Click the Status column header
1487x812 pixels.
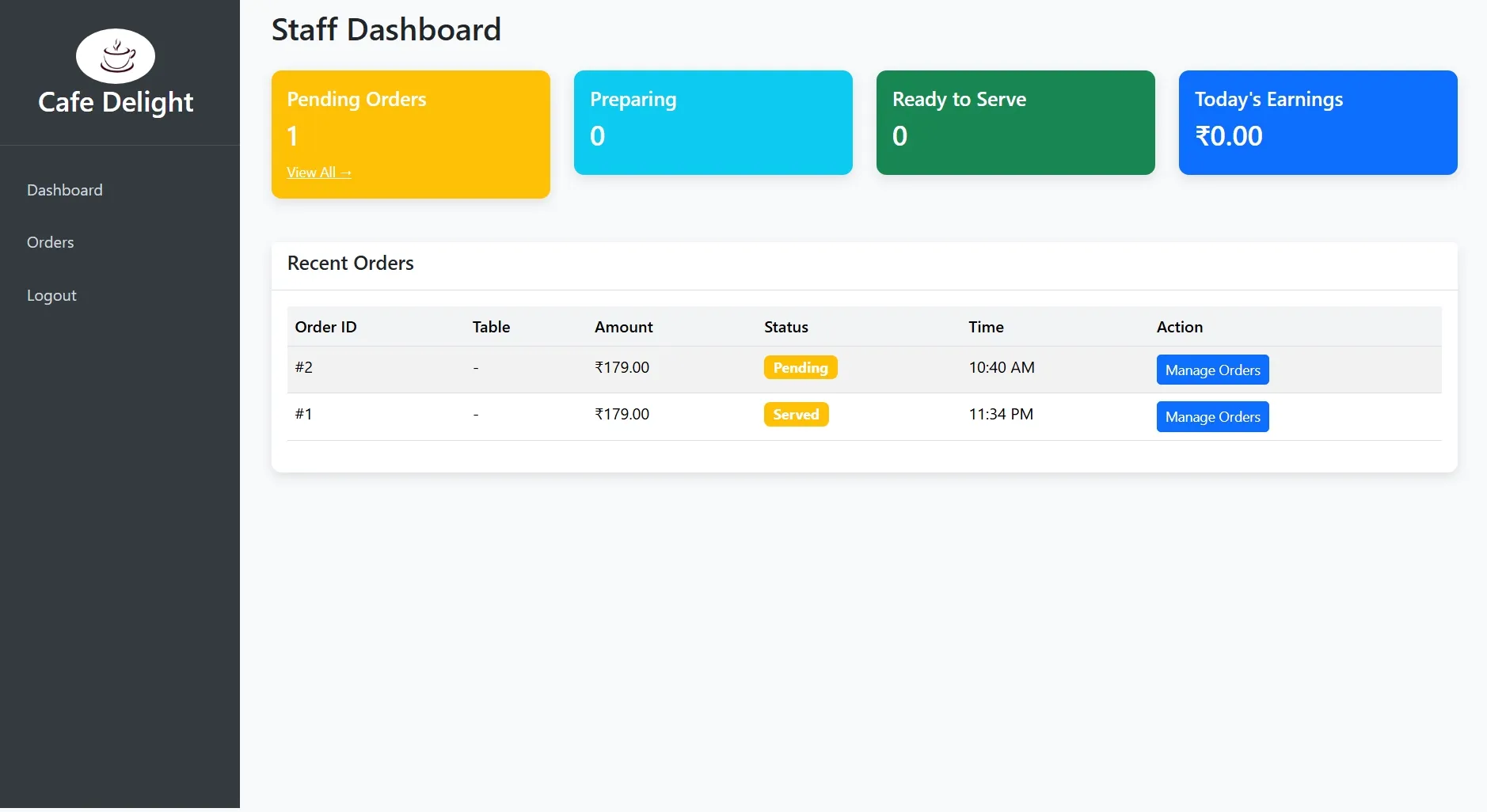coord(785,327)
